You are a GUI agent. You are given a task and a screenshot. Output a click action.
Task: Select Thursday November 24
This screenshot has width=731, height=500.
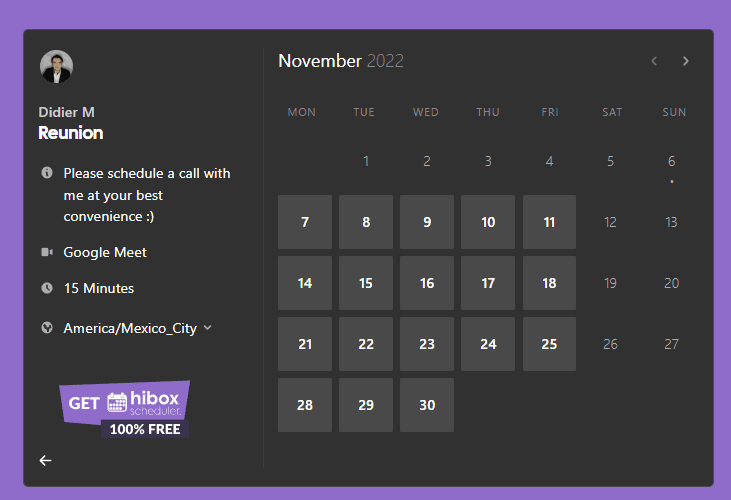click(x=488, y=344)
